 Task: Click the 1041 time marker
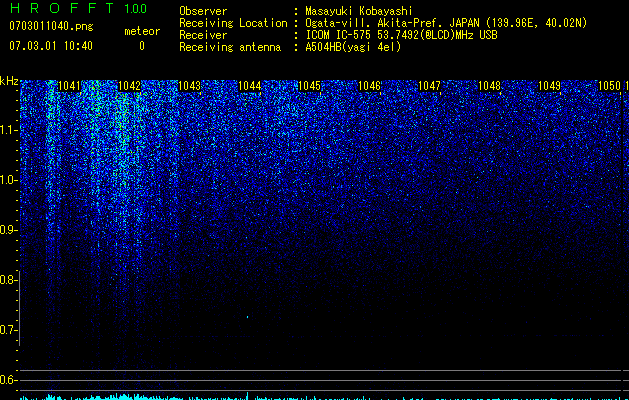(69, 86)
